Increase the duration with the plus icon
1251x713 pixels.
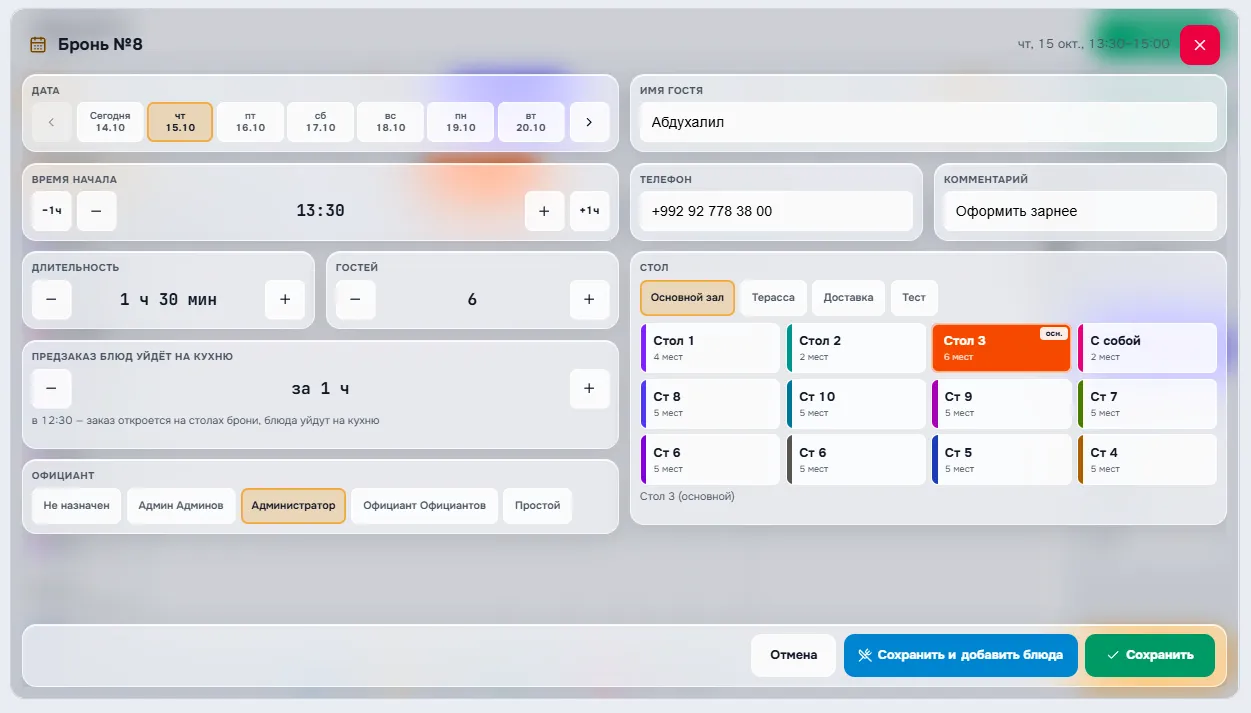[284, 299]
